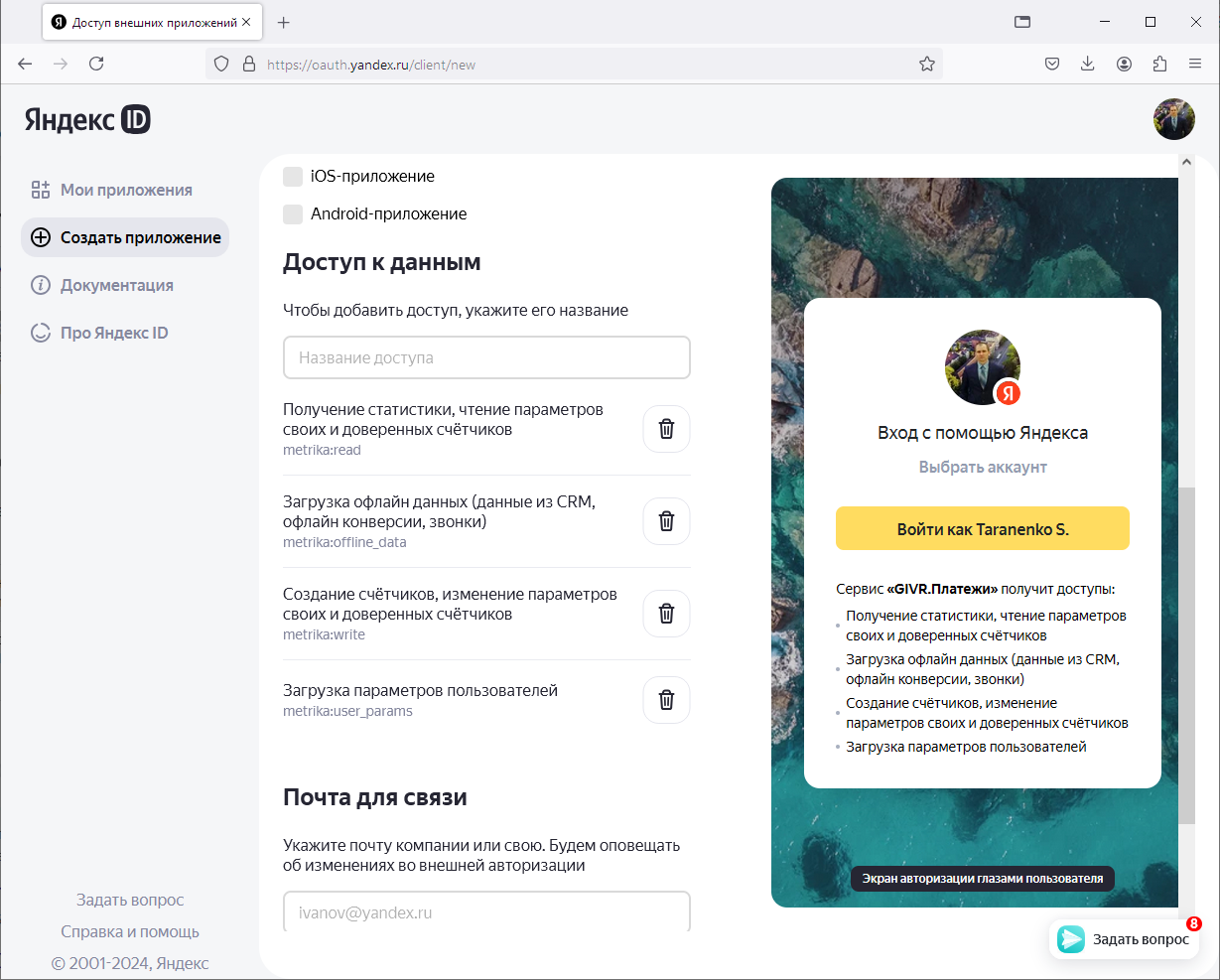Click Выбрать аккаунт in preview card
The width and height of the screenshot is (1220, 980).
[x=983, y=467]
